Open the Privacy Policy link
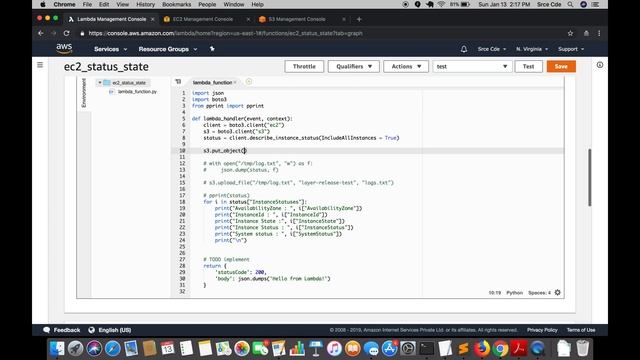Screen dimensions: 640x360 [x=542, y=330]
